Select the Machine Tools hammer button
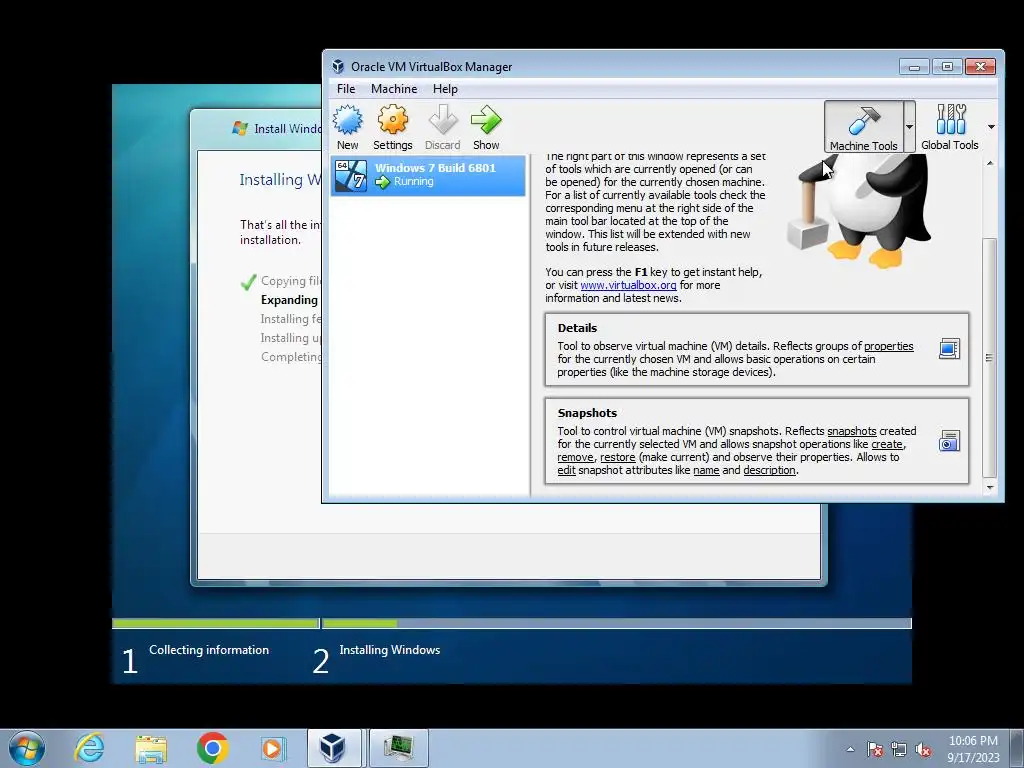The image size is (1024, 768). (x=863, y=127)
